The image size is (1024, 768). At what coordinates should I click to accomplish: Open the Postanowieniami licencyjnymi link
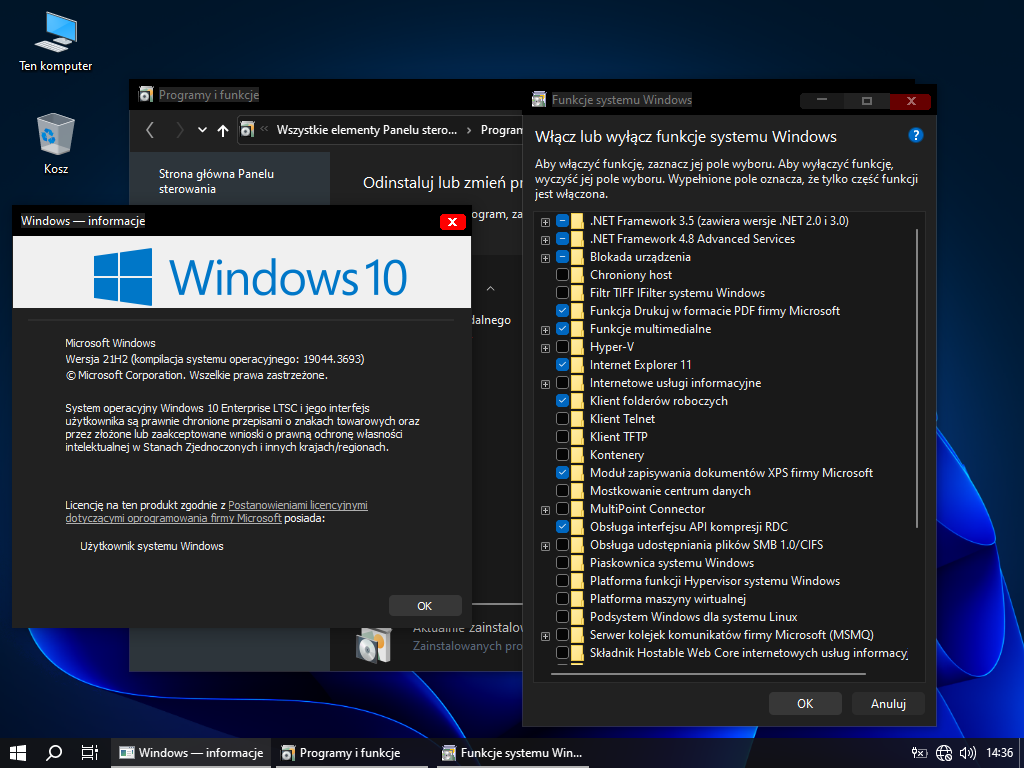pyautogui.click(x=297, y=506)
